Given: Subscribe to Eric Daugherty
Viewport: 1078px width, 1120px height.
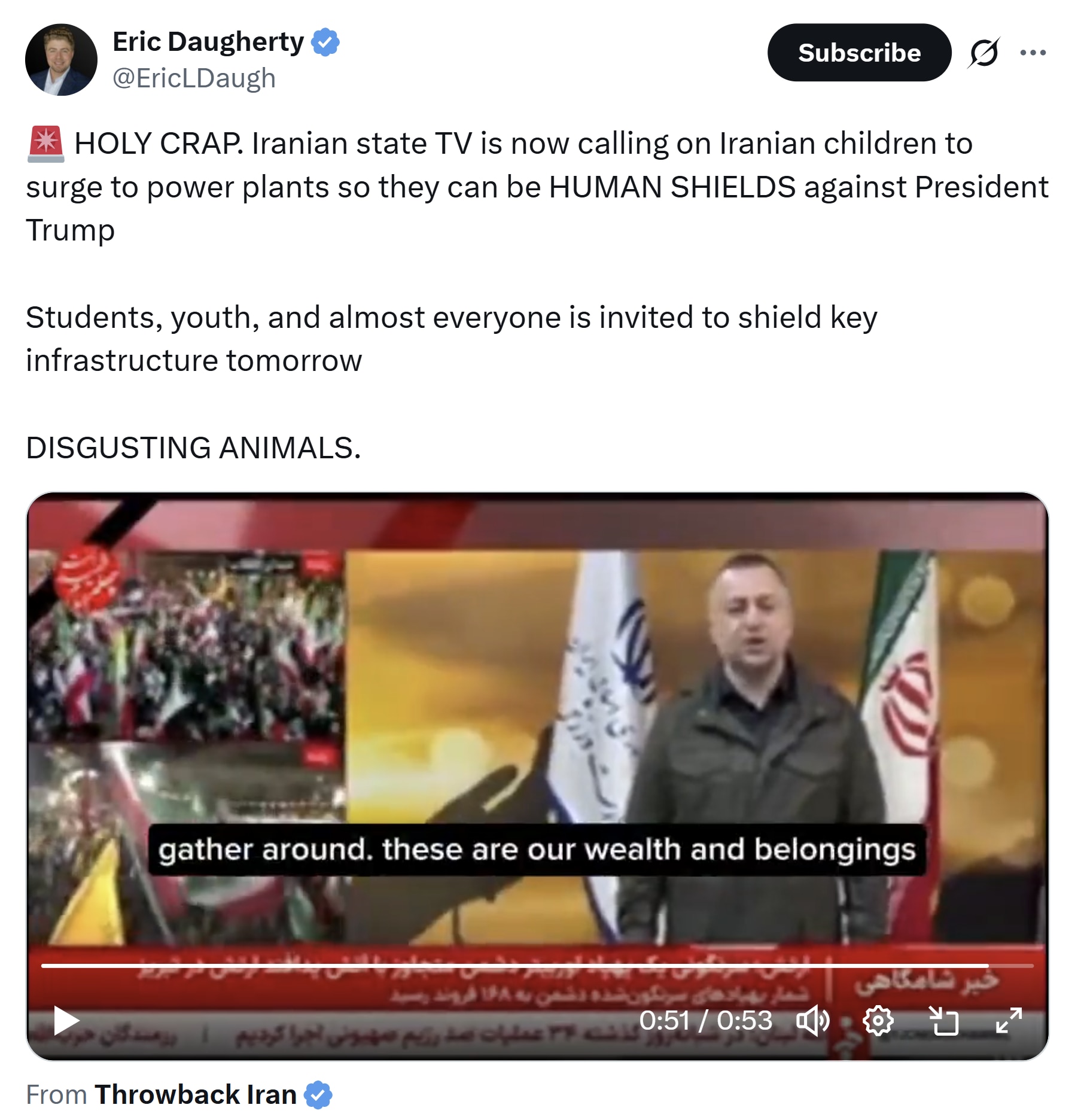Looking at the screenshot, I should point(859,53).
